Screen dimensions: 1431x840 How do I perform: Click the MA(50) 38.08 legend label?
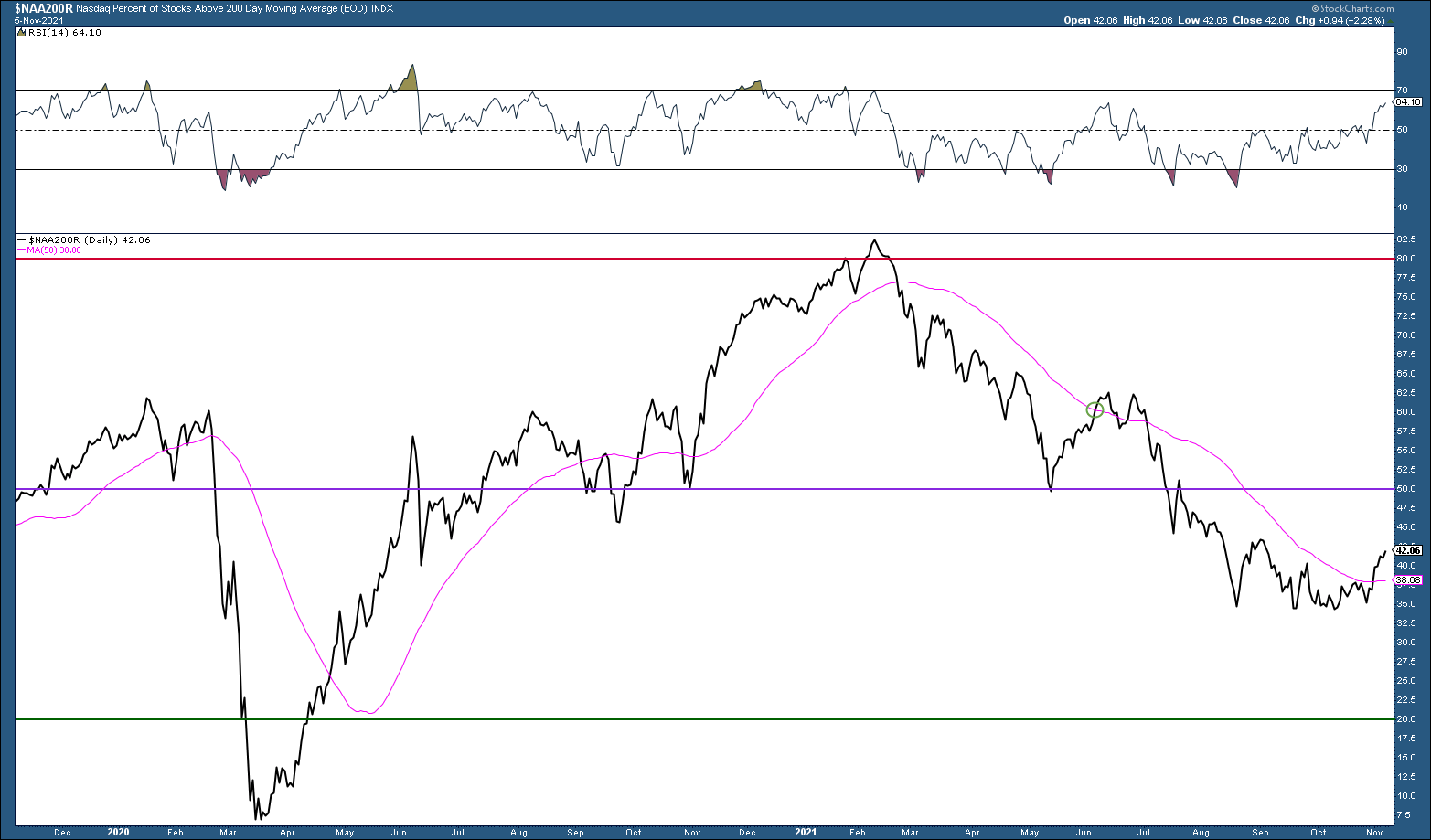point(50,250)
